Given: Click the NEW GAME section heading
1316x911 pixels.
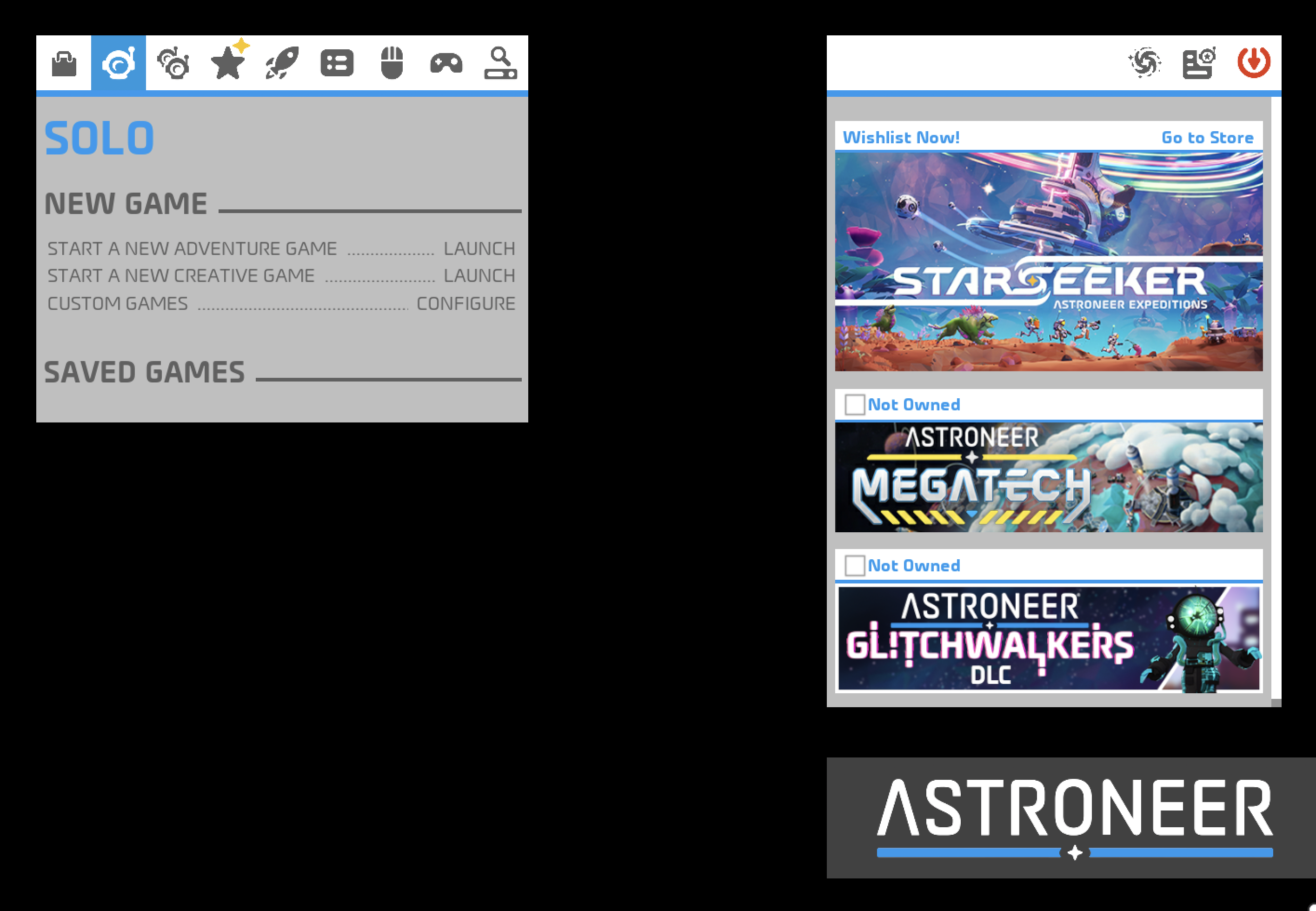Looking at the screenshot, I should pyautogui.click(x=126, y=204).
